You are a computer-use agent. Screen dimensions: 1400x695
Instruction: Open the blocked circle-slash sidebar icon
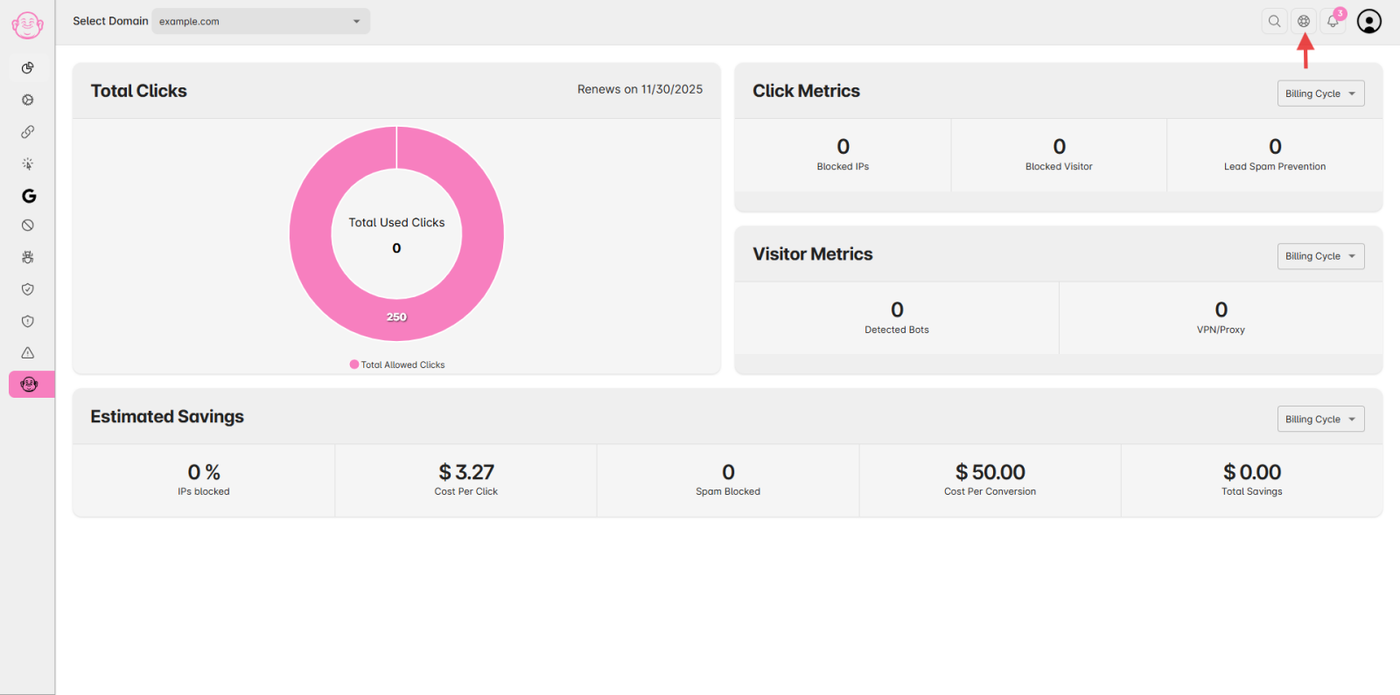(28, 226)
